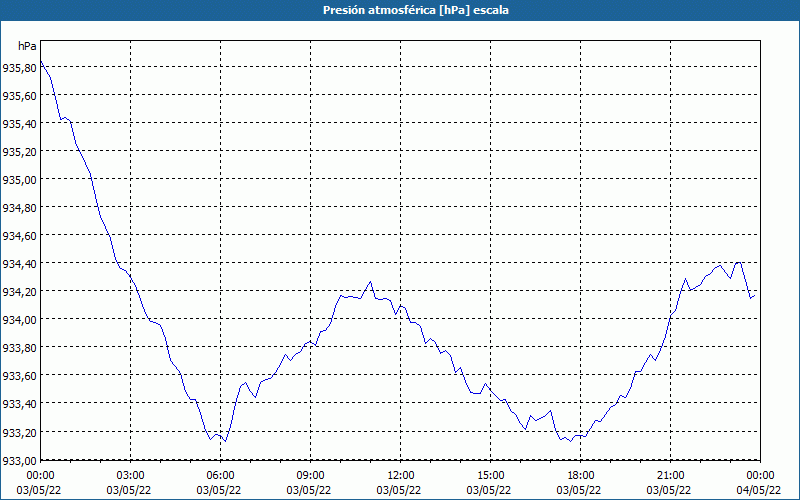The height and width of the screenshot is (500, 800).
Task: Click the 935,20 y-axis value
Action: pyautogui.click(x=18, y=152)
